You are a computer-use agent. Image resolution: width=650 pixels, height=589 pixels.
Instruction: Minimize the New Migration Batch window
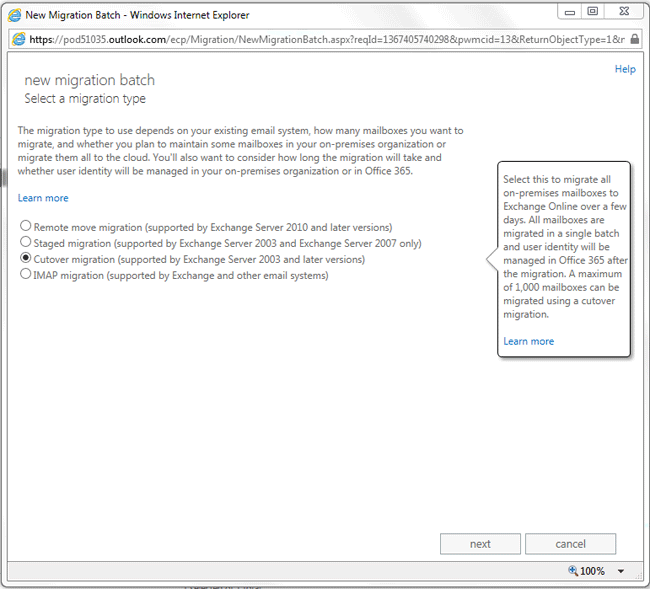pyautogui.click(x=570, y=12)
